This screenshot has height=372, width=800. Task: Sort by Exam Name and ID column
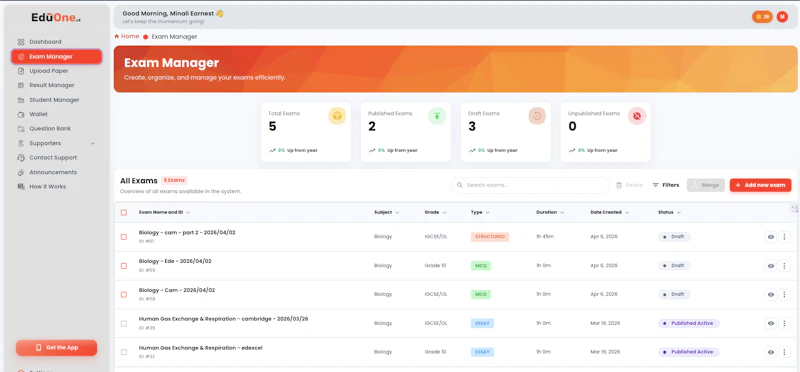(164, 212)
